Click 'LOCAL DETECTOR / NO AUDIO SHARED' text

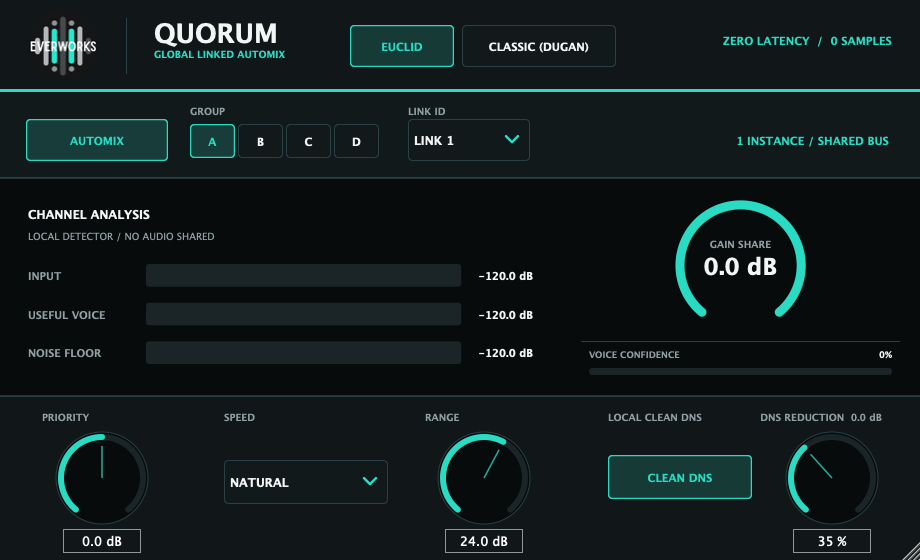pyautogui.click(x=121, y=237)
